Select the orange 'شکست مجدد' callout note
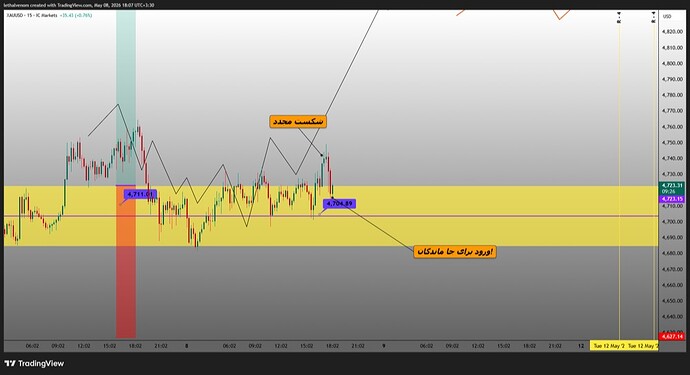690x375 pixels. 298,121
